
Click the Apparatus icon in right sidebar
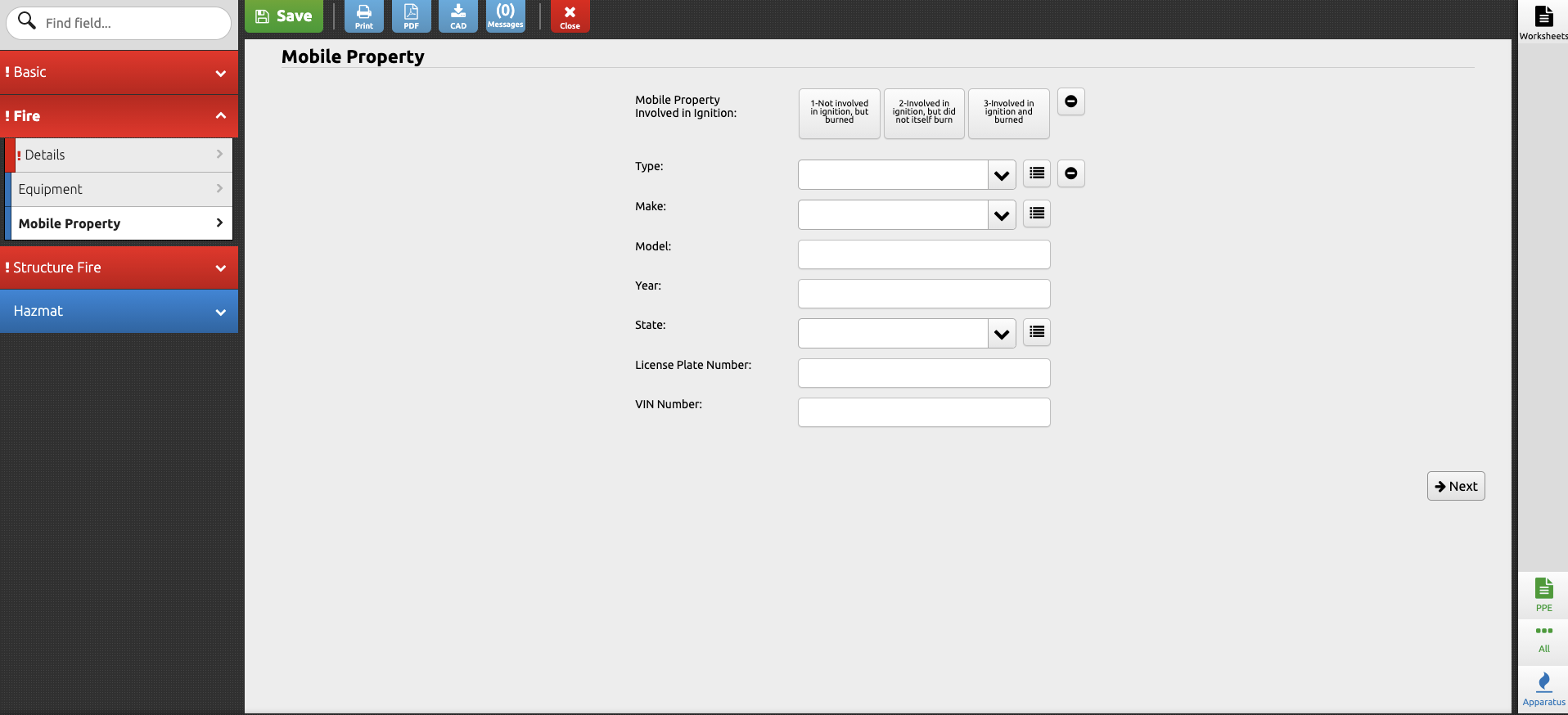(1543, 689)
